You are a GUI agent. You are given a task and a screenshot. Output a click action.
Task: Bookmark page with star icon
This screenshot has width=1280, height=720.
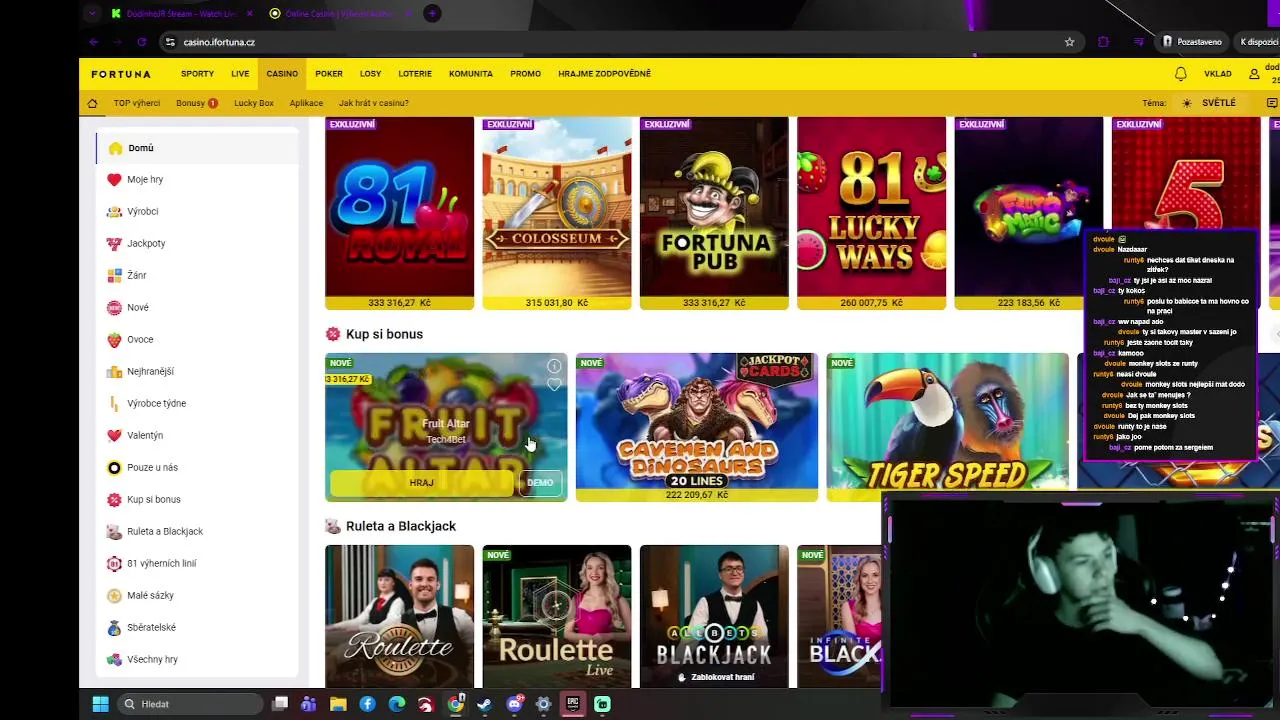coord(1069,42)
